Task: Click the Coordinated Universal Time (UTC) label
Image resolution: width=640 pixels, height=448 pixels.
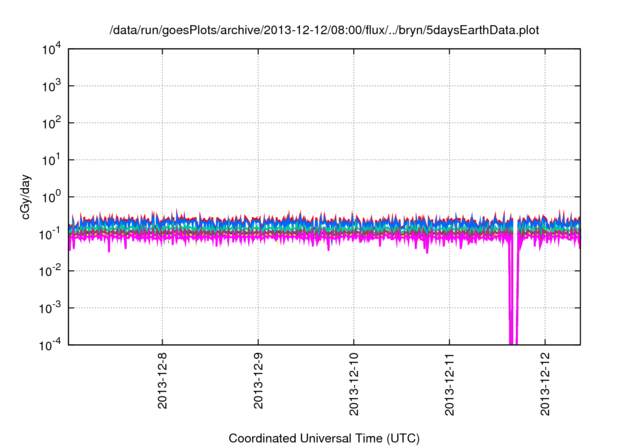Action: coord(324,438)
